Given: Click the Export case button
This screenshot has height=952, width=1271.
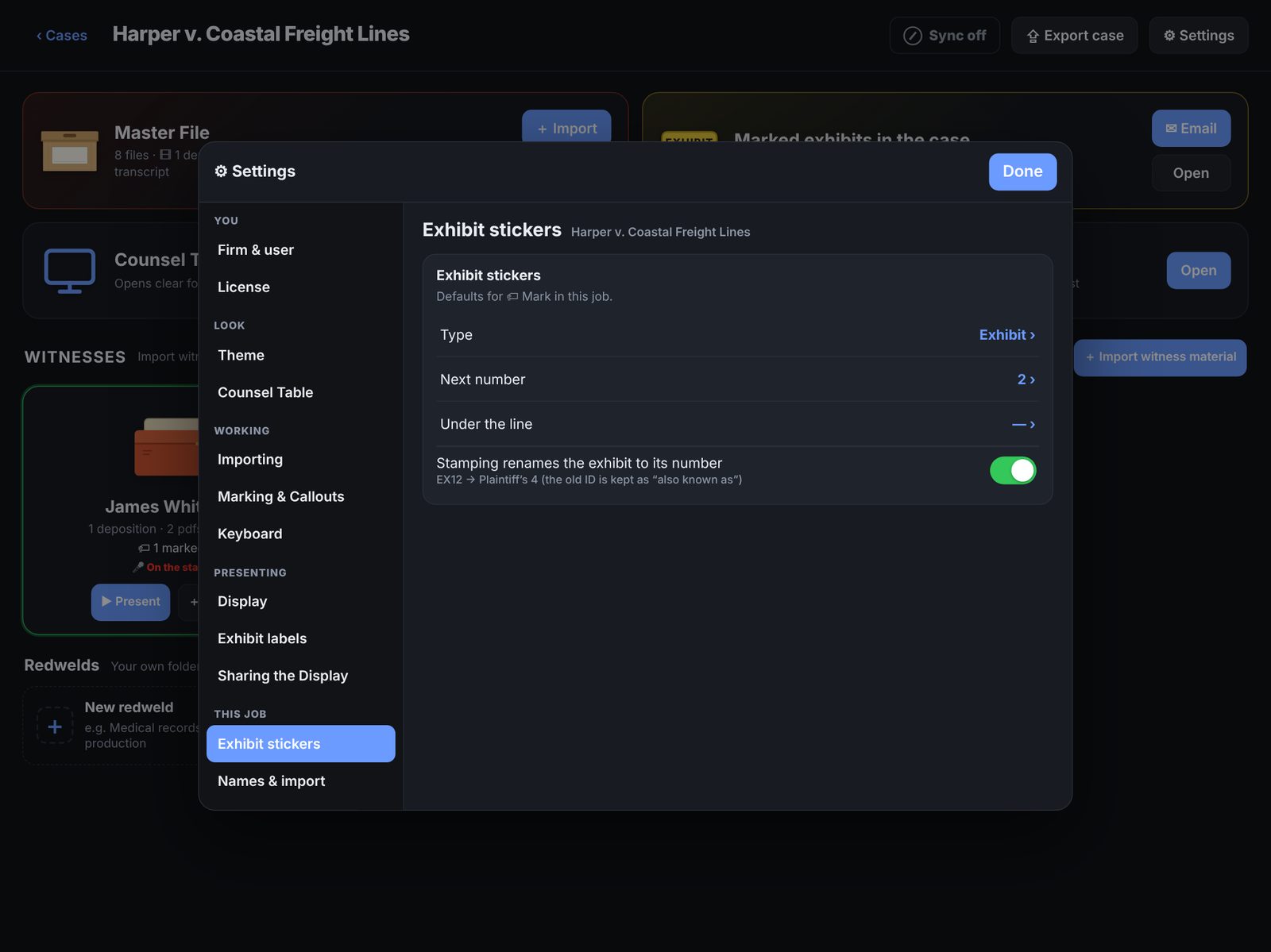Looking at the screenshot, I should point(1074,36).
